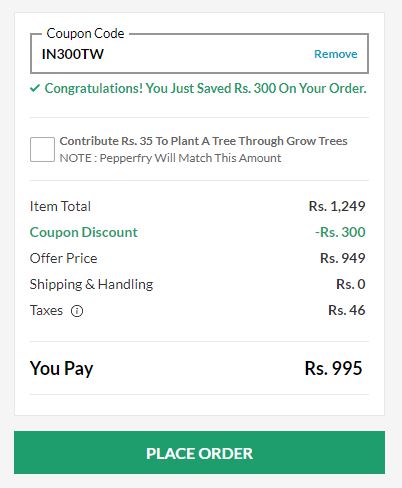Remove the applied coupon IN300TW
Screen dimensions: 402x488
click(336, 54)
